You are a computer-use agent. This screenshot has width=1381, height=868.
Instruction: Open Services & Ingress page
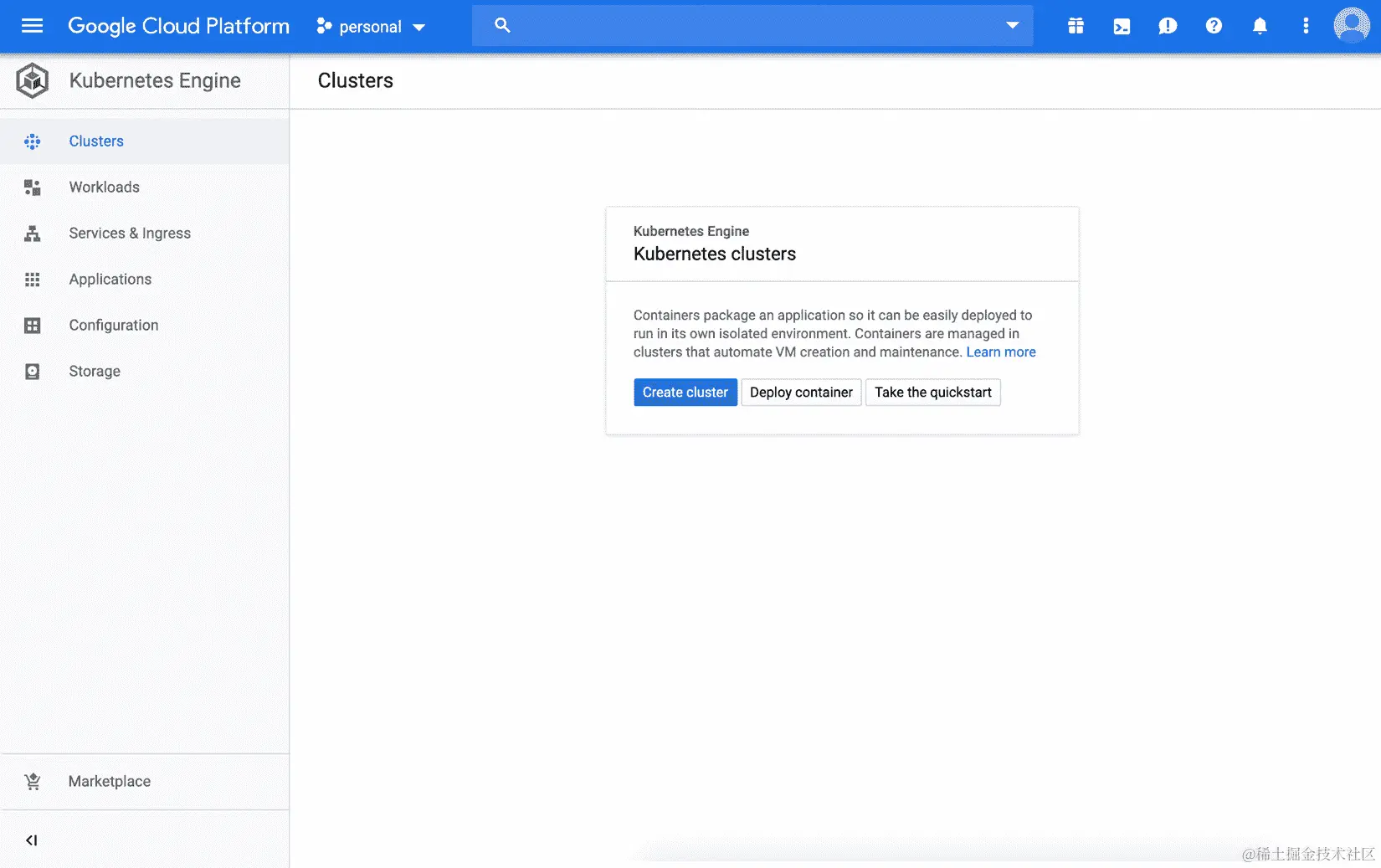coord(145,234)
